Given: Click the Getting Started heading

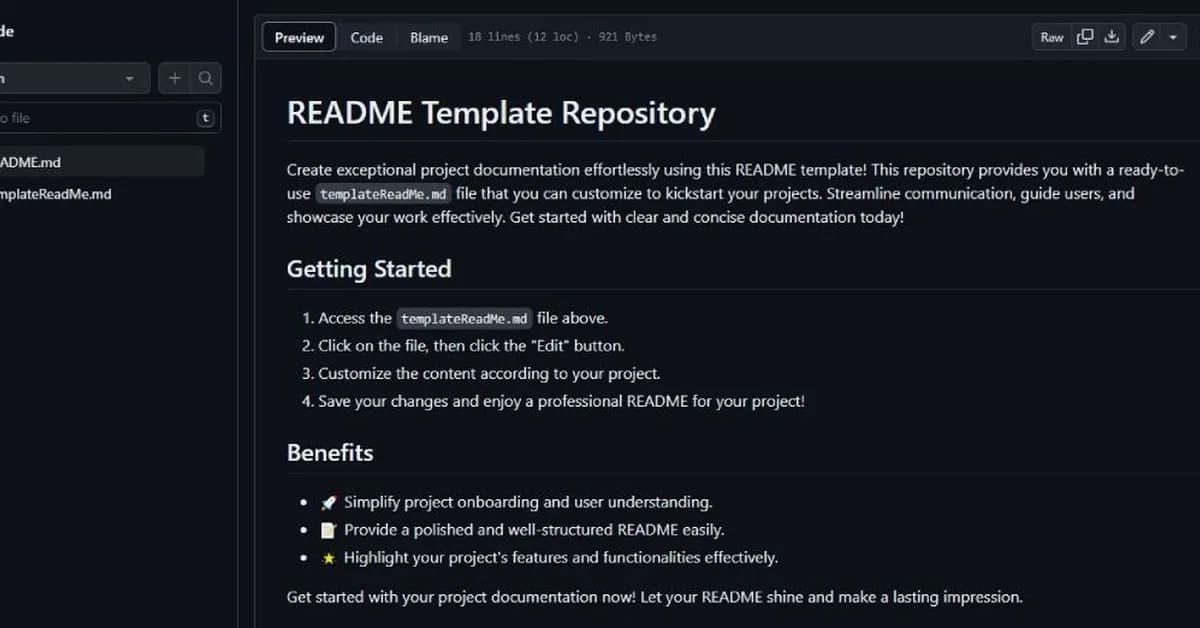Looking at the screenshot, I should tap(369, 269).
